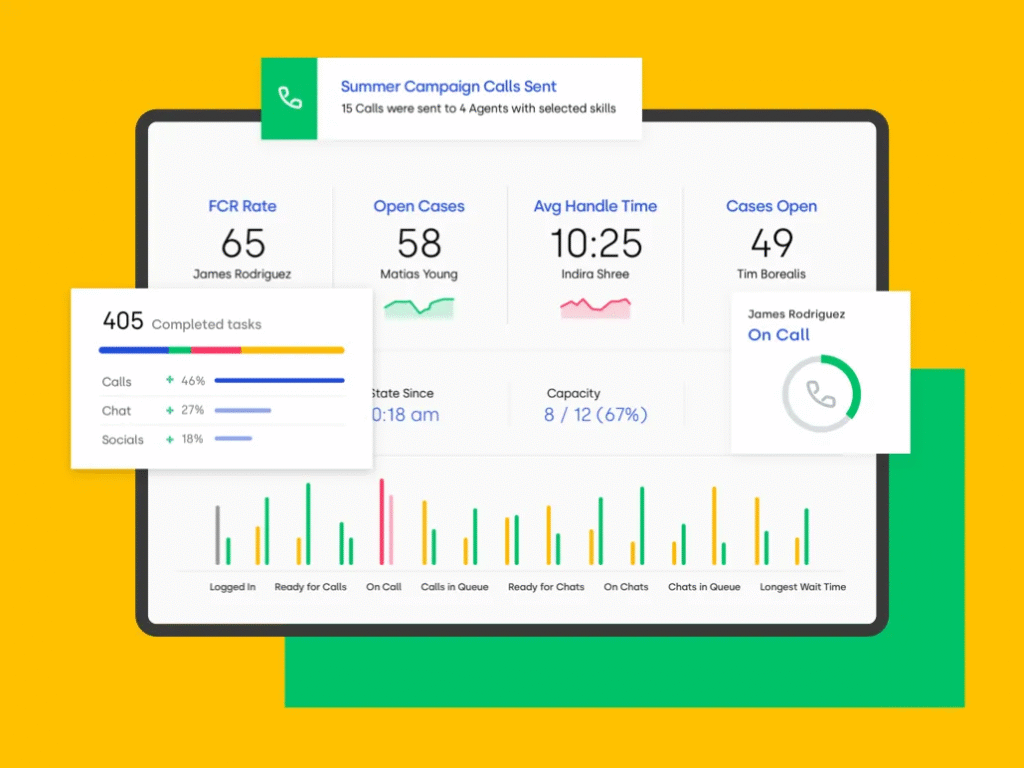The width and height of the screenshot is (1024, 768).
Task: Click the phone icon in On Call ring
Action: 821,395
